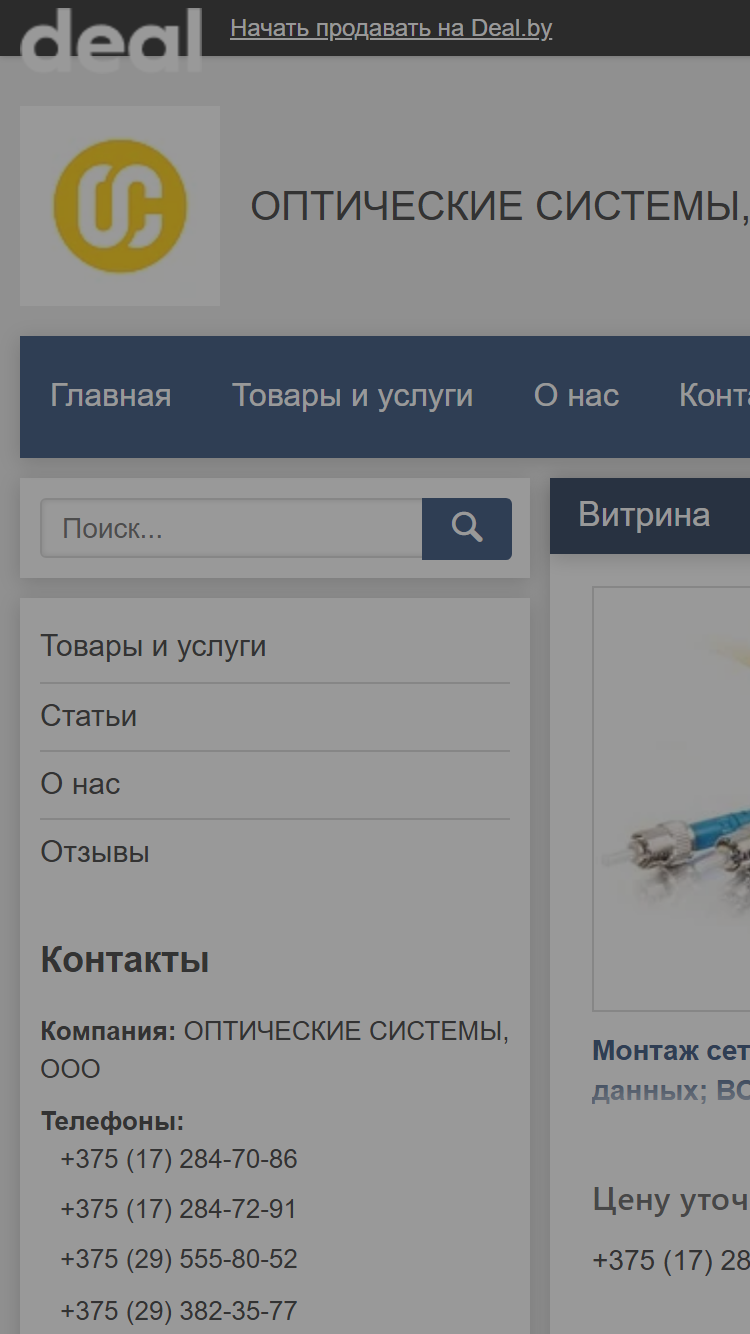Click 'Цену уточ…' price text under product
The height and width of the screenshot is (1334, 750).
[671, 1199]
